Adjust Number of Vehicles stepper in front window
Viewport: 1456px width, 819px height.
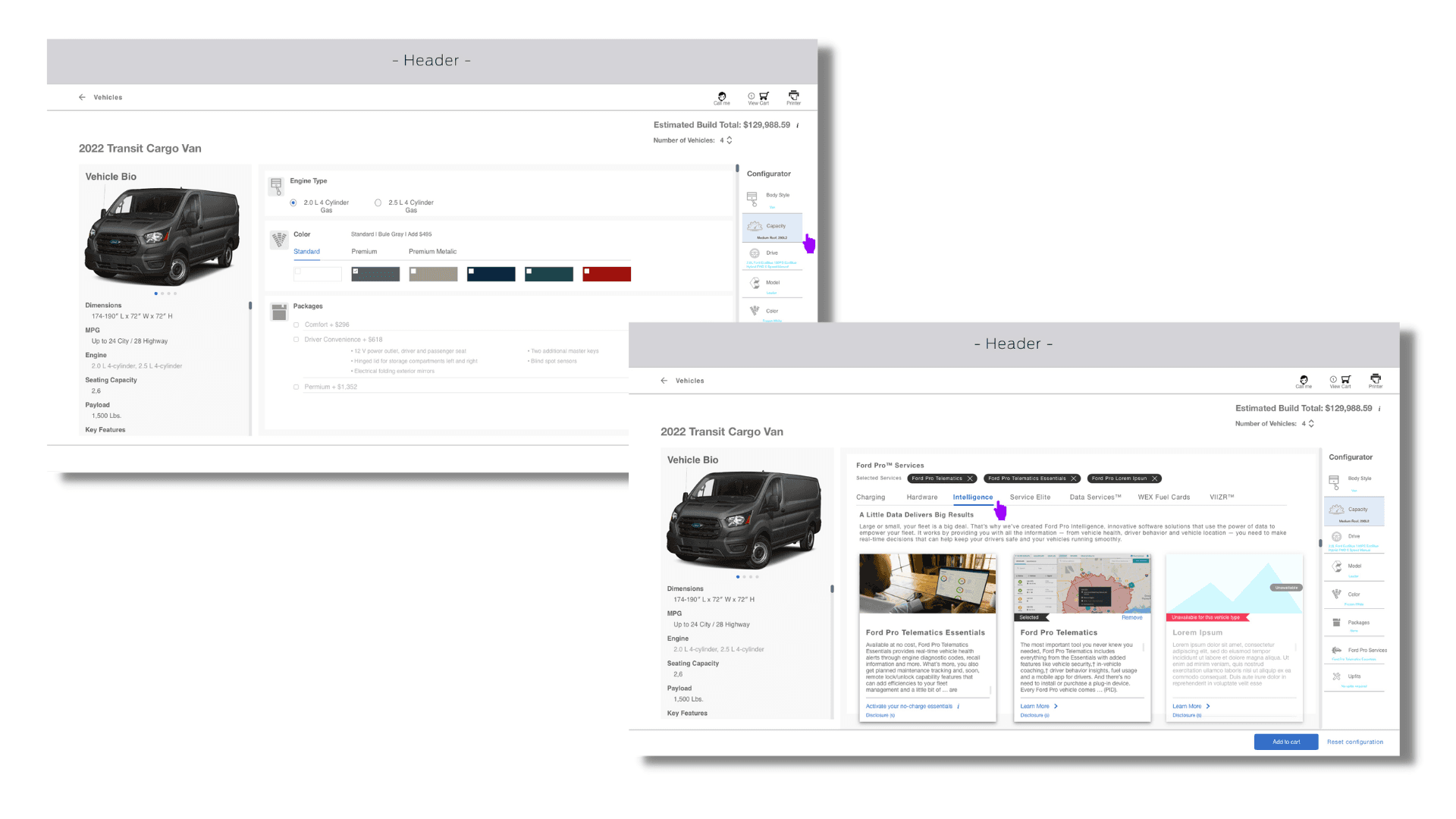1311,424
